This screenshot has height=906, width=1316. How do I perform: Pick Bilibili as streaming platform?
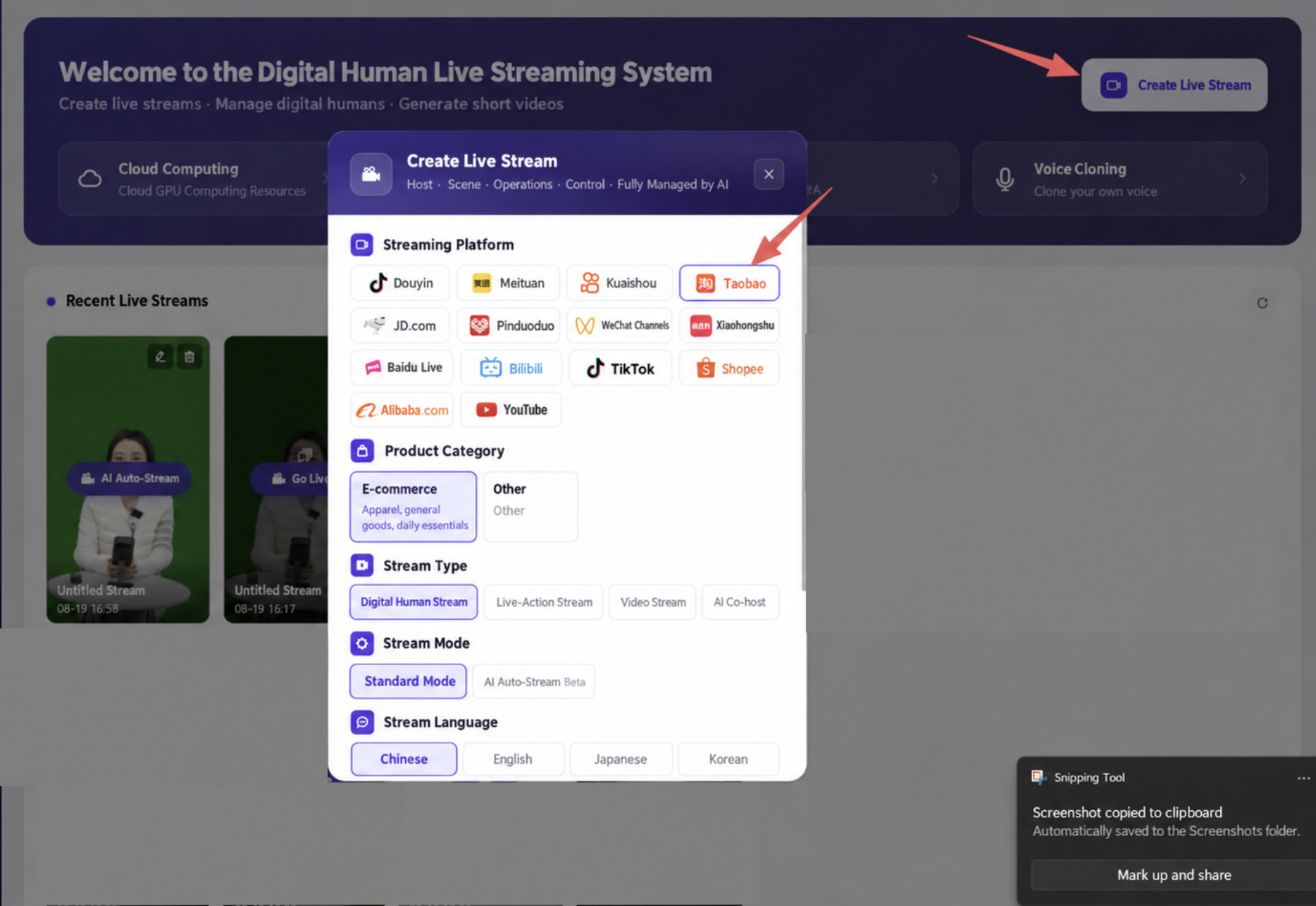[511, 368]
